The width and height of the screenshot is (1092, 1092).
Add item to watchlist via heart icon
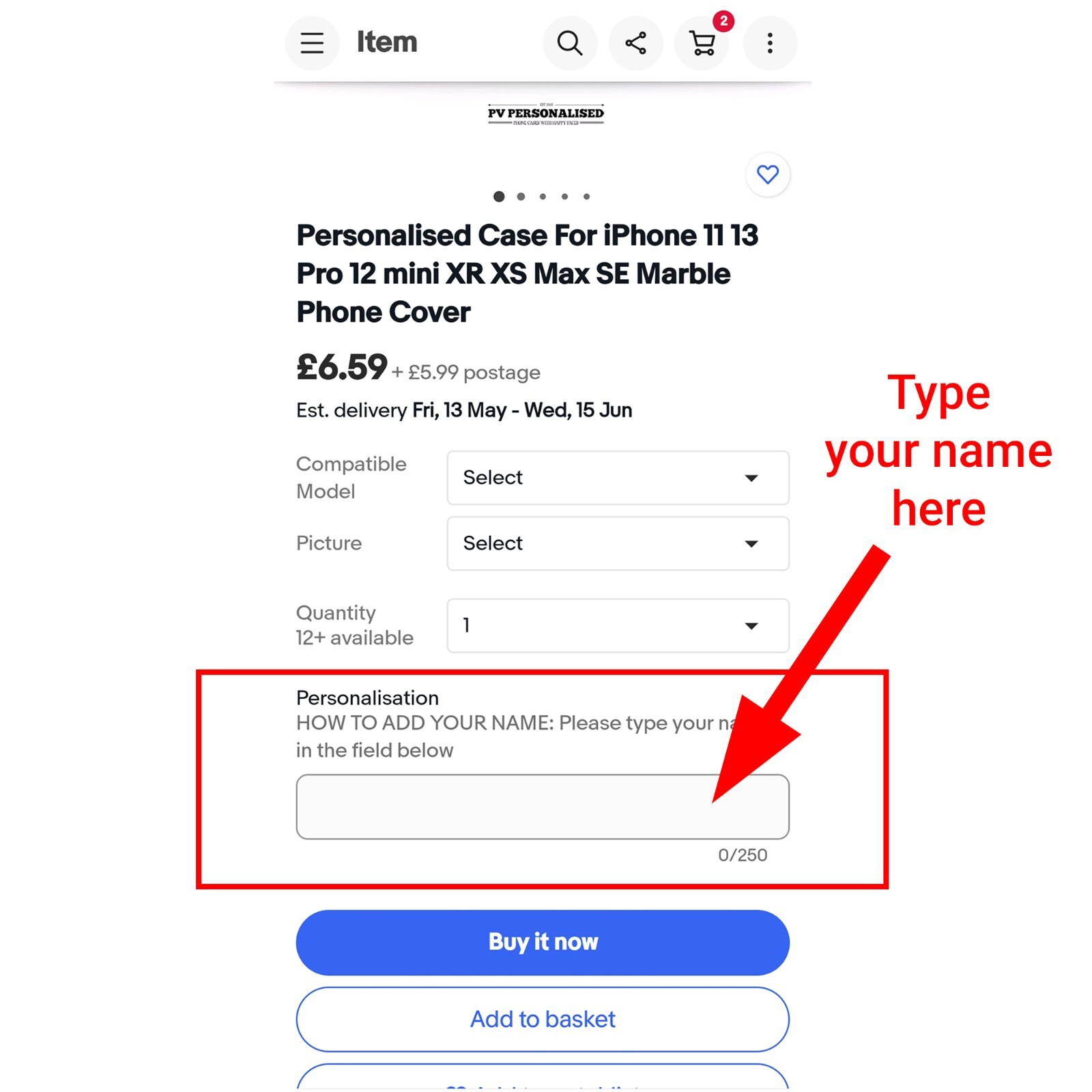point(767,175)
